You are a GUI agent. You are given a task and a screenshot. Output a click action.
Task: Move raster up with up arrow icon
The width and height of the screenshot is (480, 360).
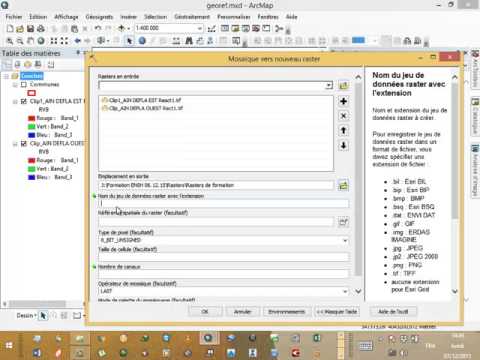click(343, 130)
